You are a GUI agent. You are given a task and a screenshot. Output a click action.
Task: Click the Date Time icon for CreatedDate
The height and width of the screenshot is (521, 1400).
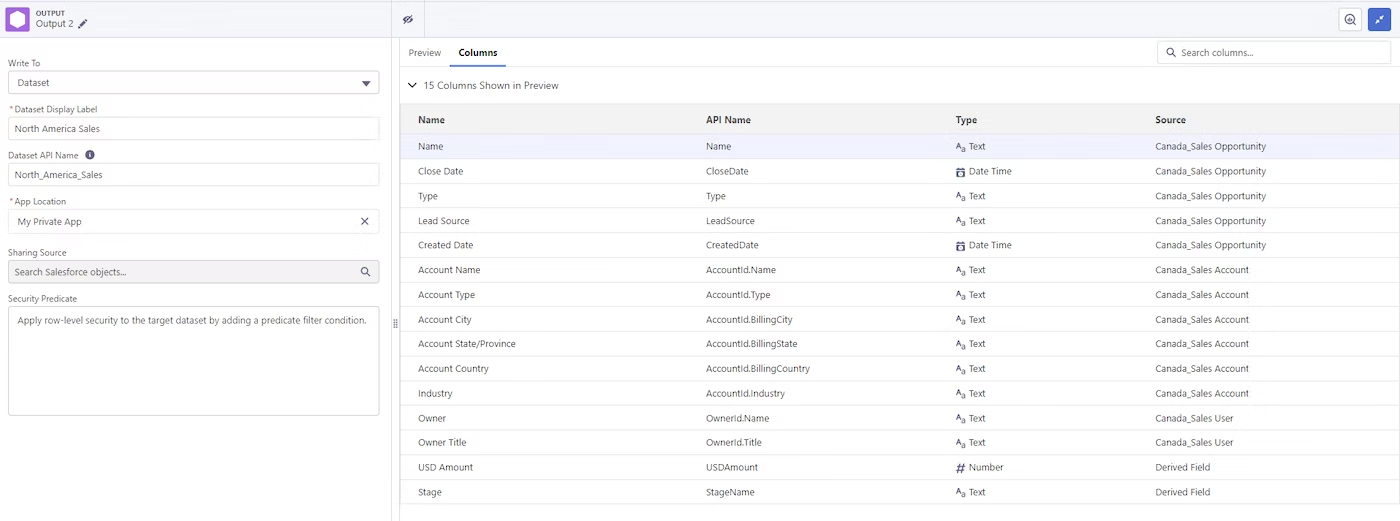tap(960, 246)
